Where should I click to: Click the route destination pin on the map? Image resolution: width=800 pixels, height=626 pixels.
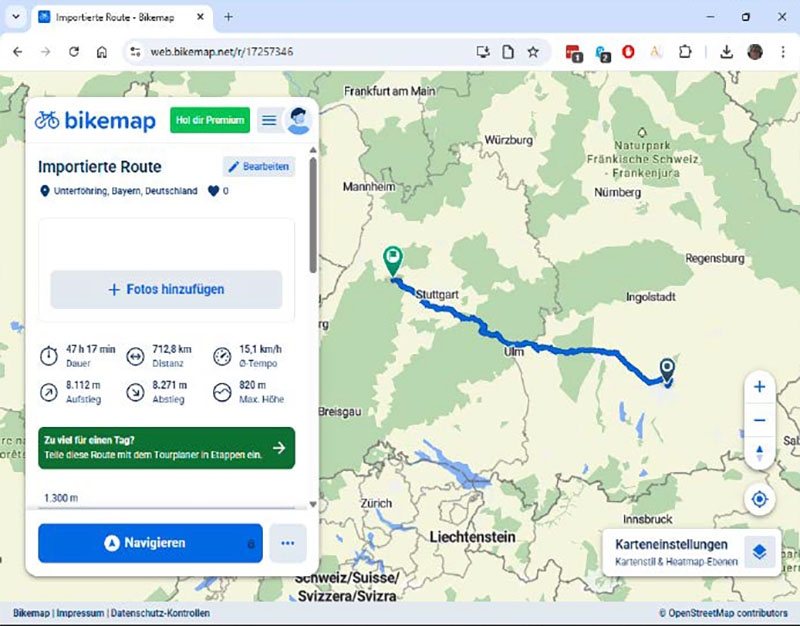pos(667,369)
